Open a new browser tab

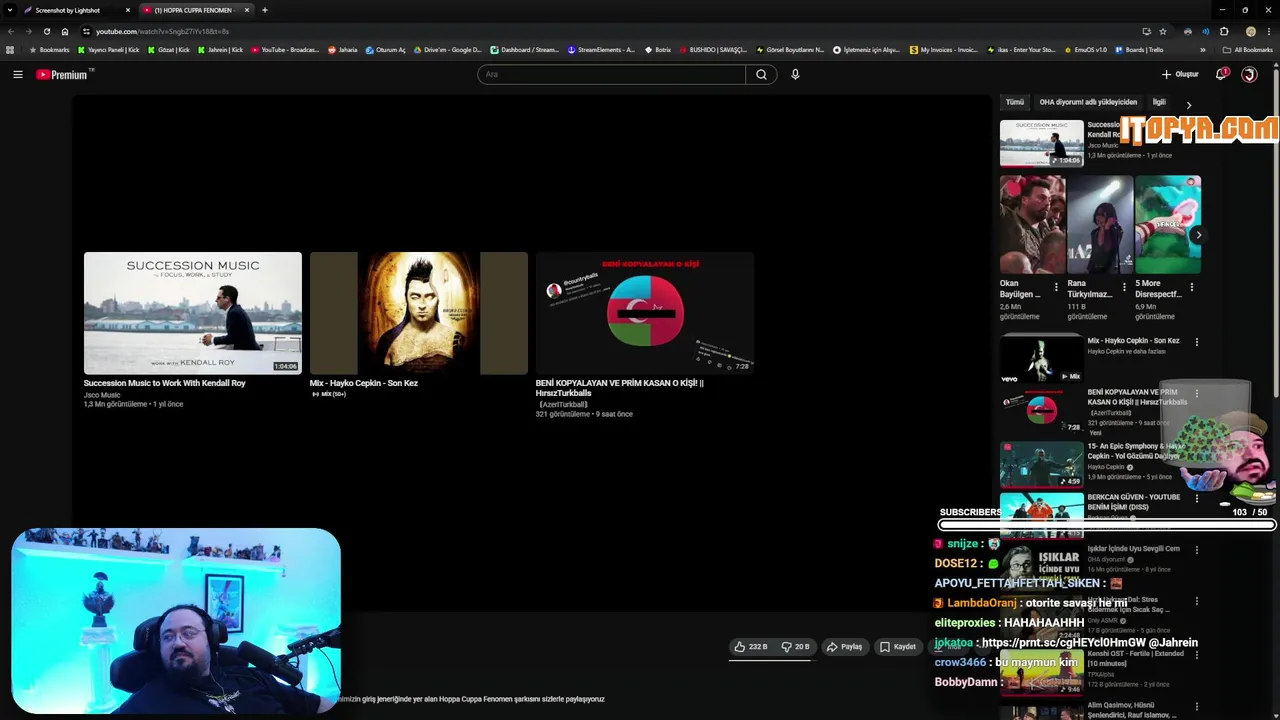pyautogui.click(x=265, y=10)
